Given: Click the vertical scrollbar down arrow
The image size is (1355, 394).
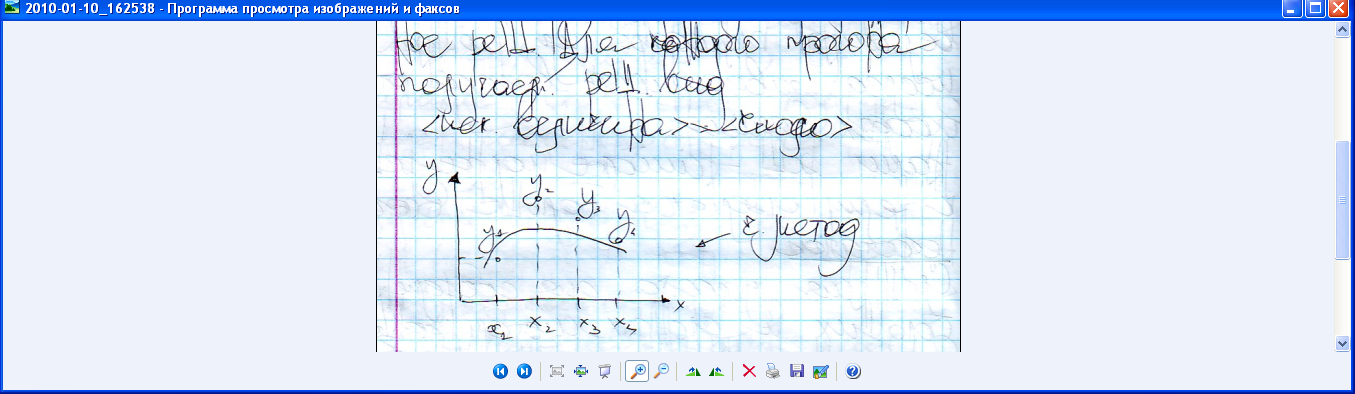Looking at the screenshot, I should pyautogui.click(x=1343, y=343).
